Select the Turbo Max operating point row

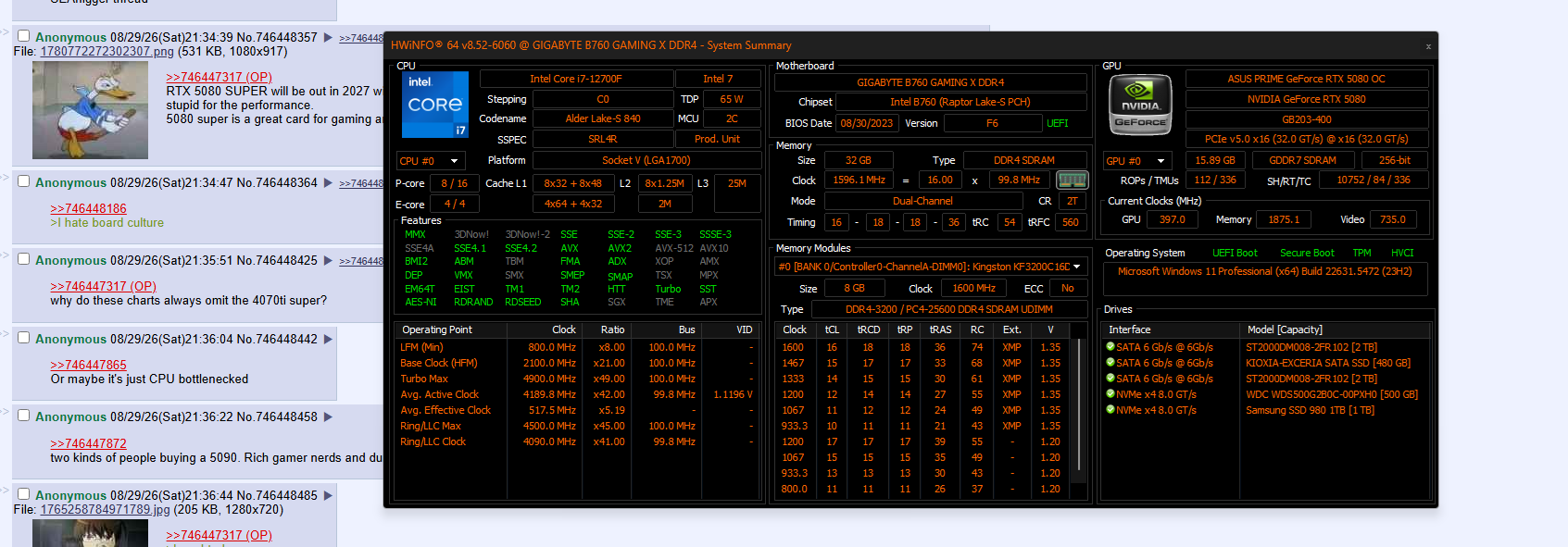(x=577, y=379)
